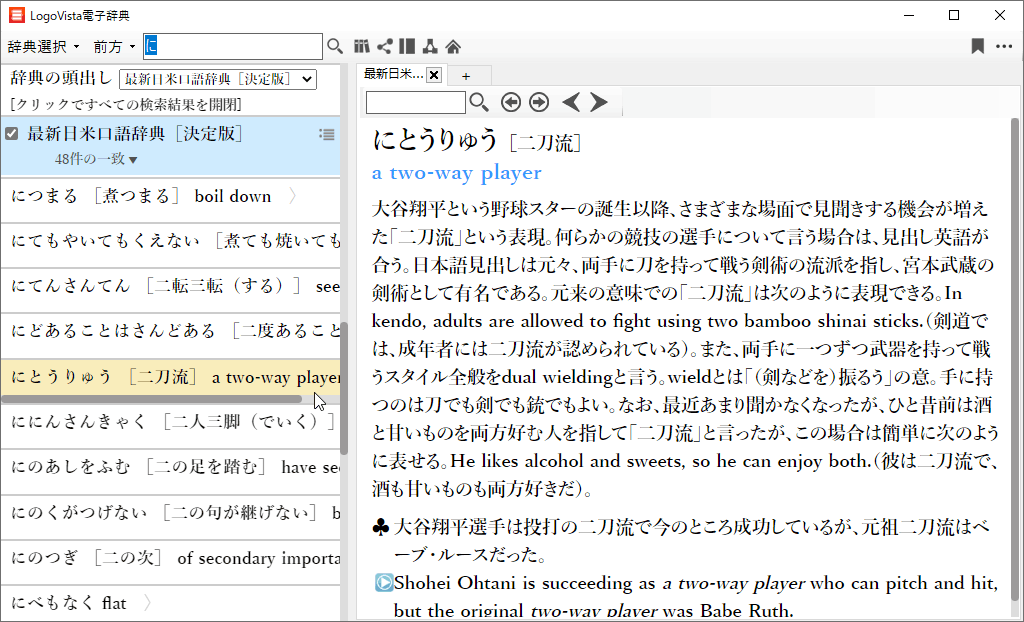
Task: Click the circled left arrow history button
Action: point(510,102)
